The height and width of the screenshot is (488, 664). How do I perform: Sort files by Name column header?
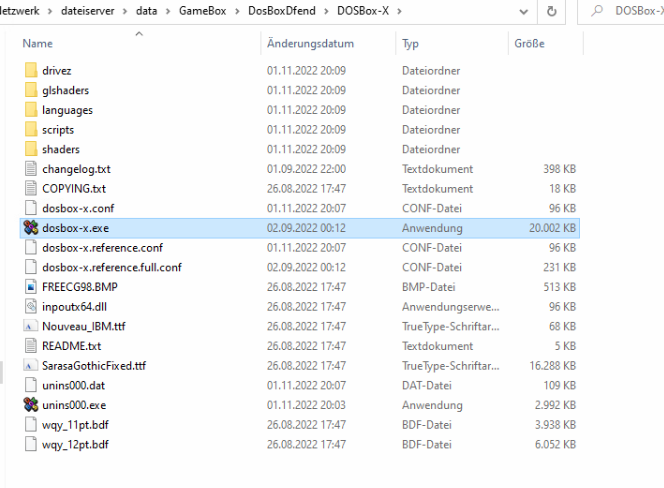pos(38,44)
